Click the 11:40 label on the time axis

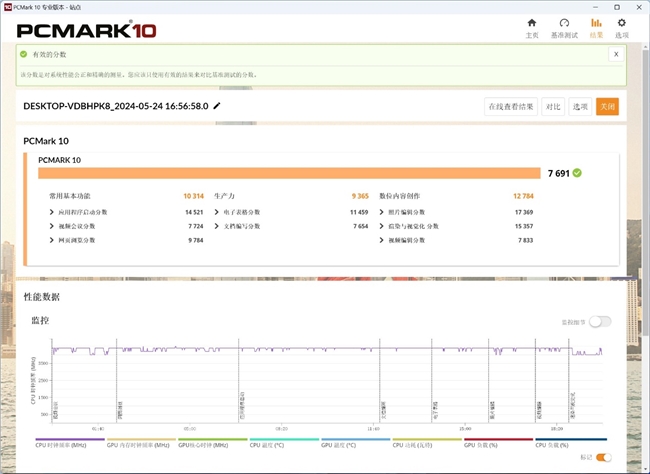pyautogui.click(x=373, y=429)
